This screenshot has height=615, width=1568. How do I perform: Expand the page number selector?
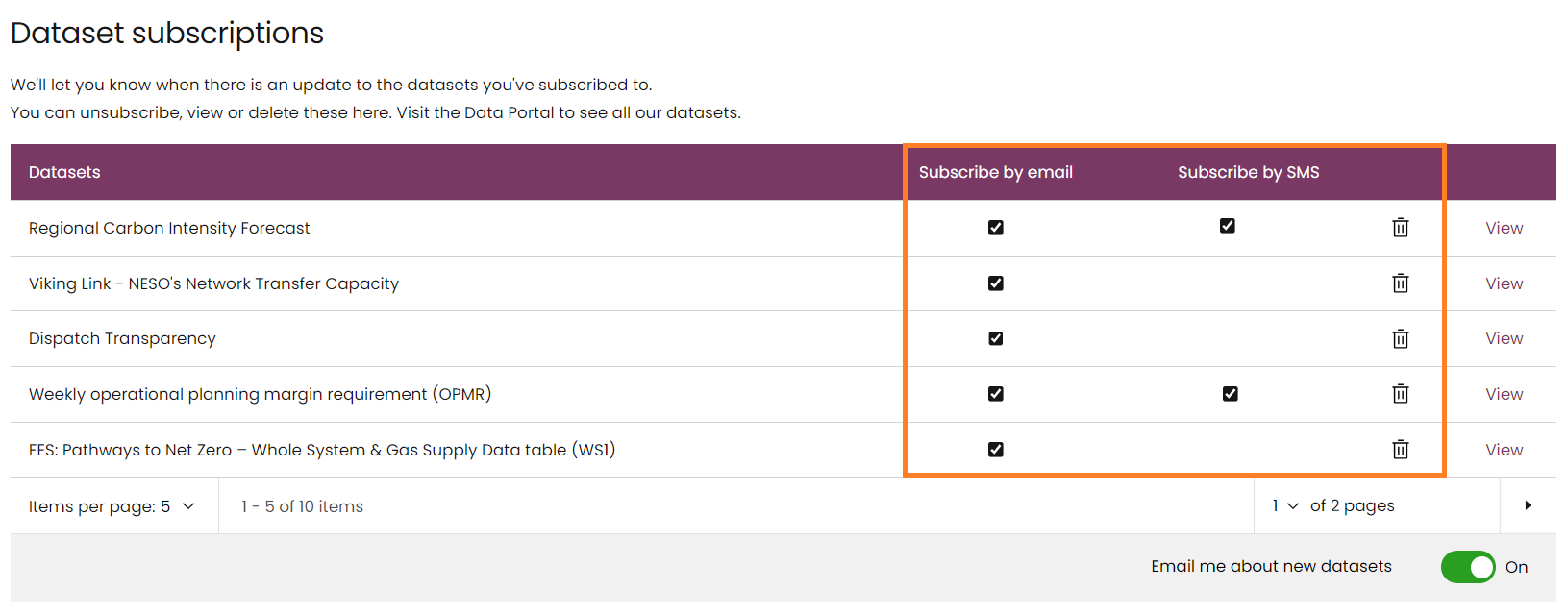pyautogui.click(x=1285, y=505)
